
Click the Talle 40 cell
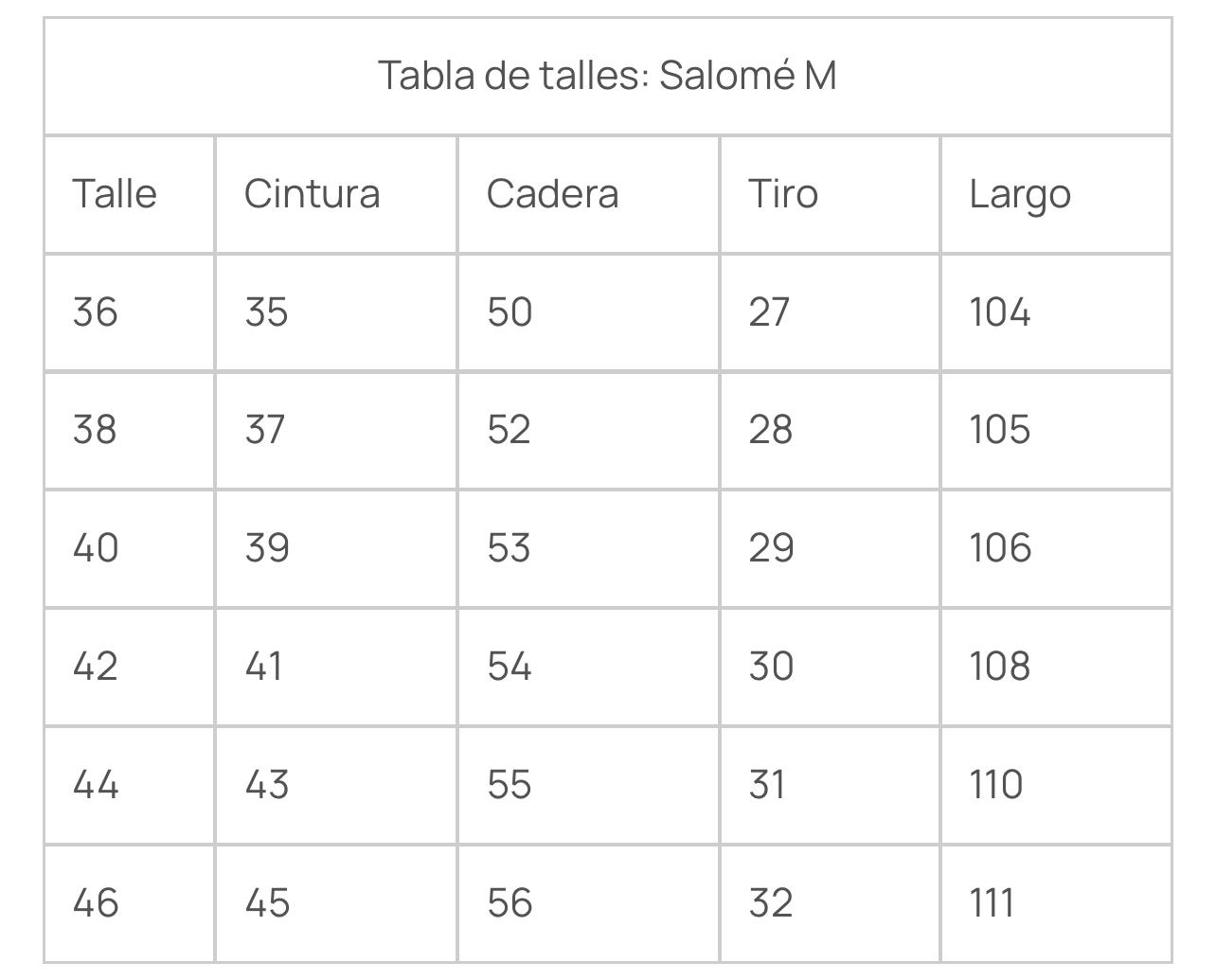tap(96, 548)
